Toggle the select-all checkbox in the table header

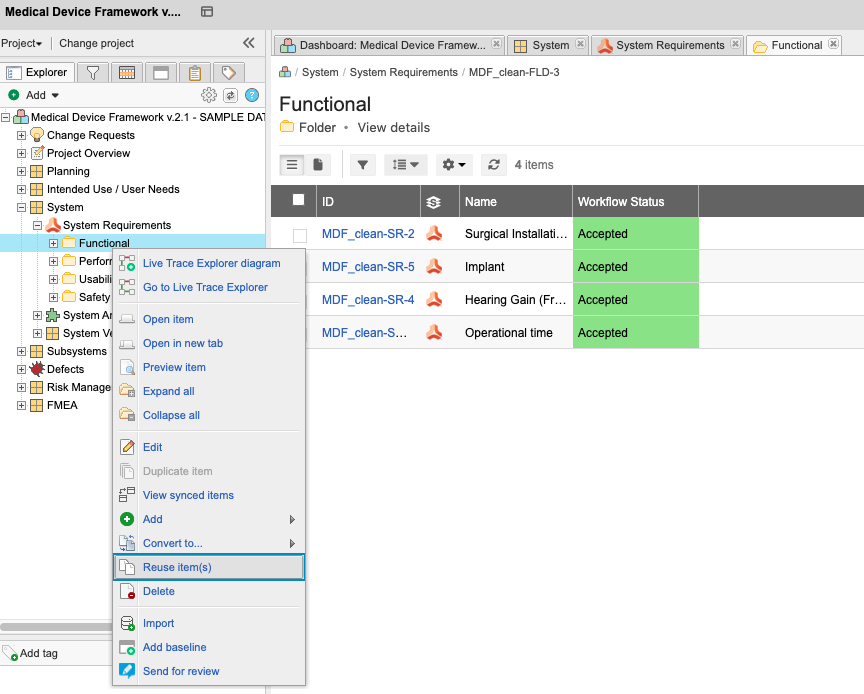pyautogui.click(x=298, y=200)
